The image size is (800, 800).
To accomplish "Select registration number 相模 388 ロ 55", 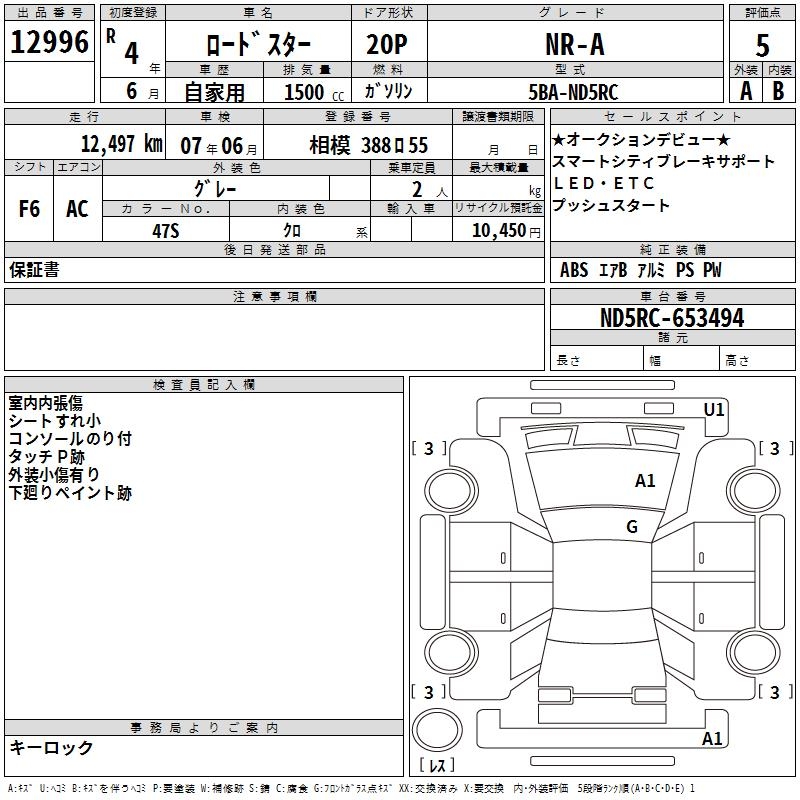I will pos(368,145).
